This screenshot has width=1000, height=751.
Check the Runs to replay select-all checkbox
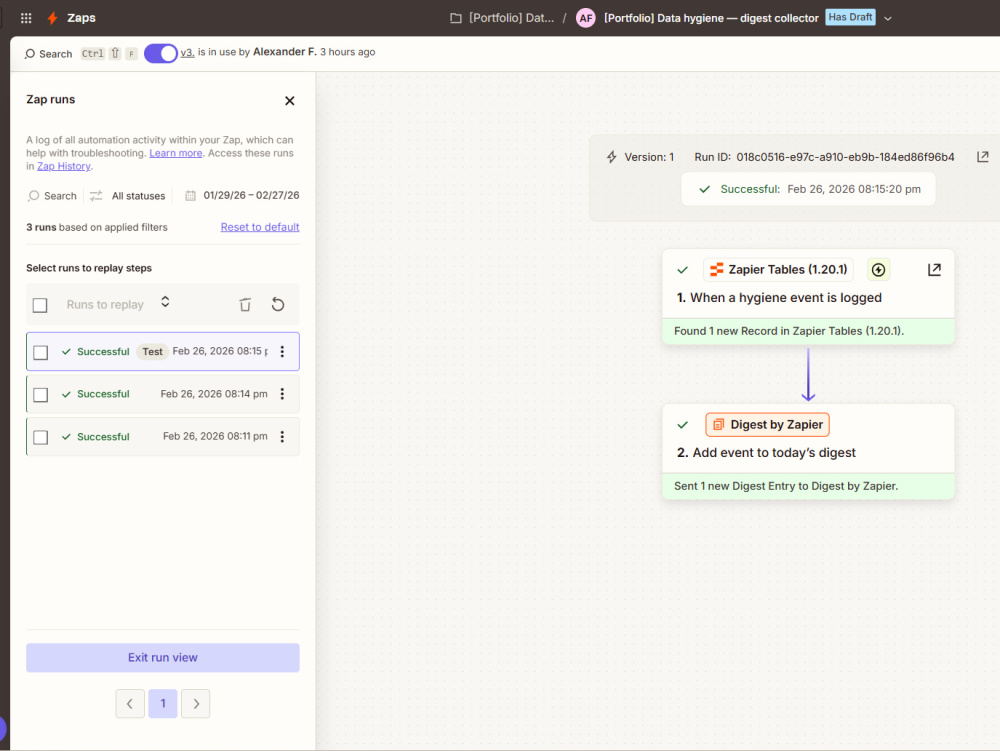40,305
